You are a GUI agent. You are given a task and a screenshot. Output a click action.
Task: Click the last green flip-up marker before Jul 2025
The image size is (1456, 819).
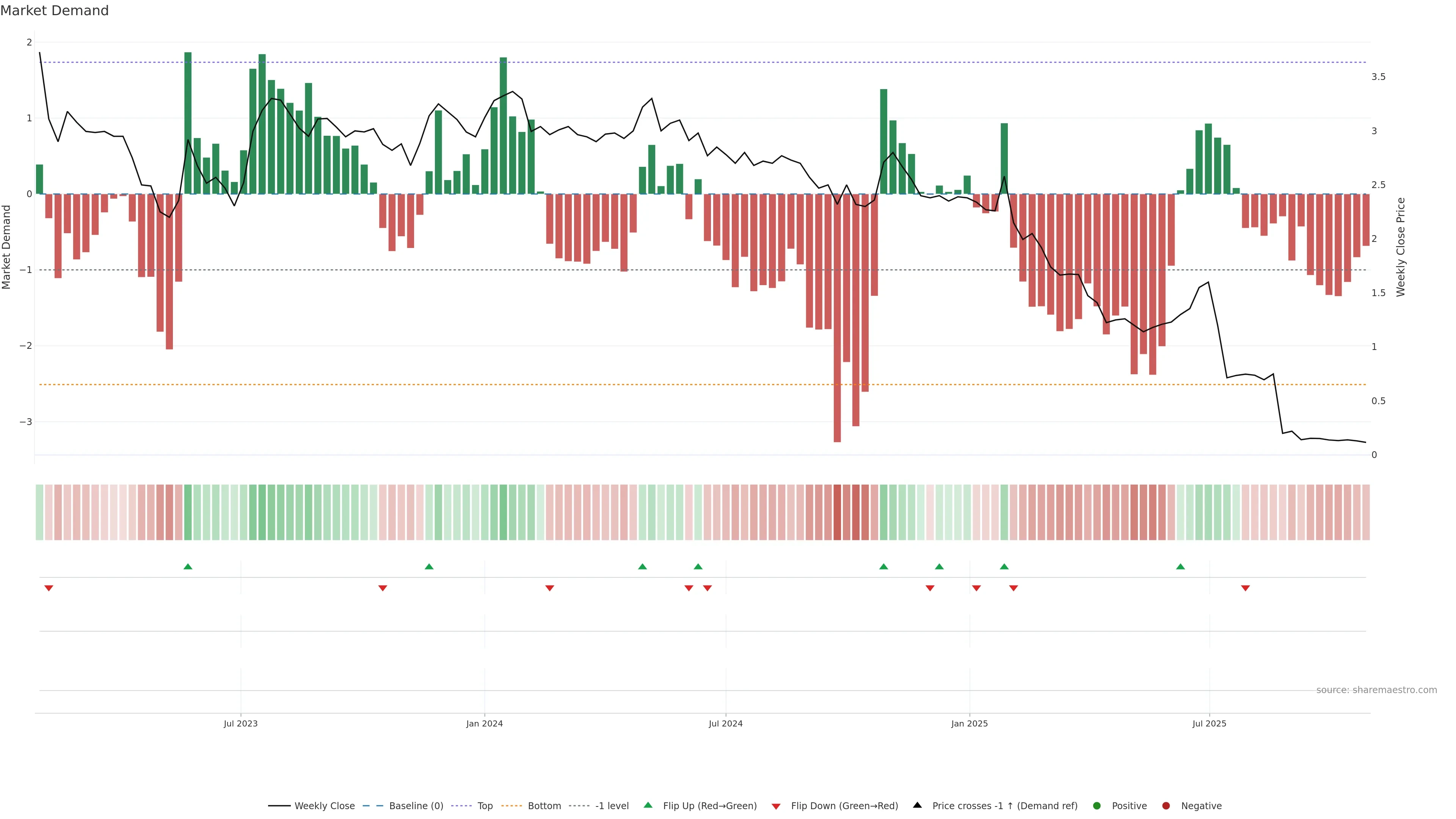[x=1180, y=566]
